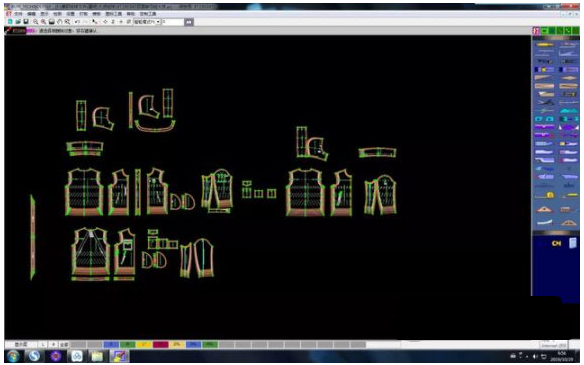The height and width of the screenshot is (365, 584).
Task: Open the blue S browser taskbar icon
Action: 35,356
